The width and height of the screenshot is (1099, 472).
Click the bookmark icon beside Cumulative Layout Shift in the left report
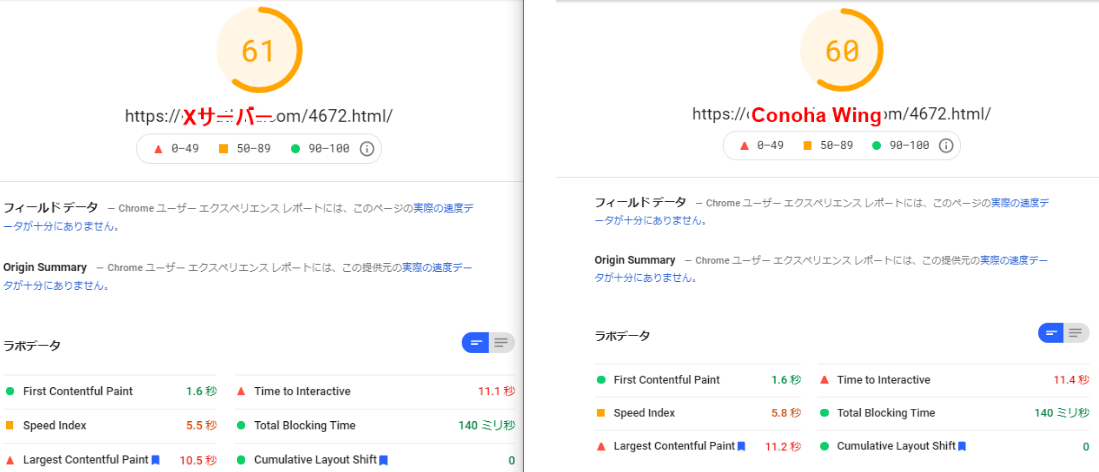pos(383,460)
